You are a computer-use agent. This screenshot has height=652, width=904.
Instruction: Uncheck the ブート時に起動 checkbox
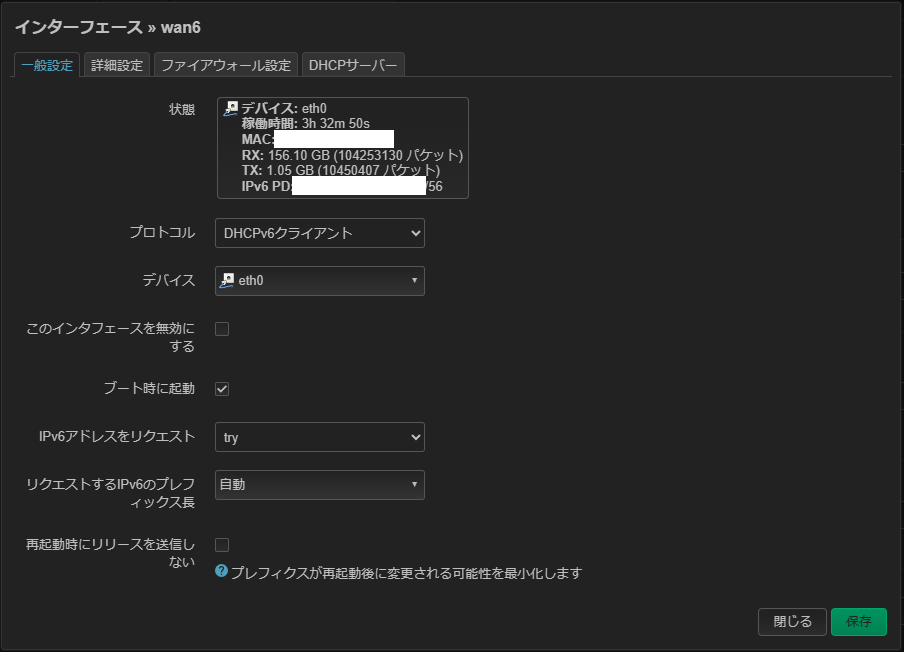[222, 389]
